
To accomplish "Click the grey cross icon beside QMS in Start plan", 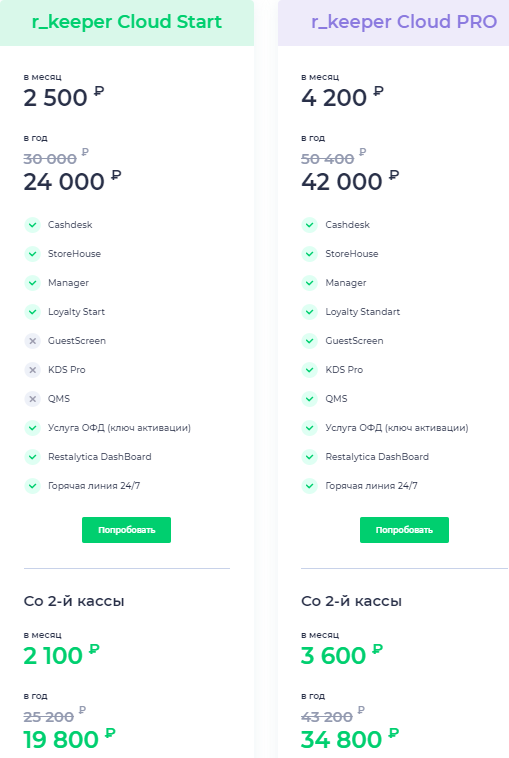I will pos(32,399).
